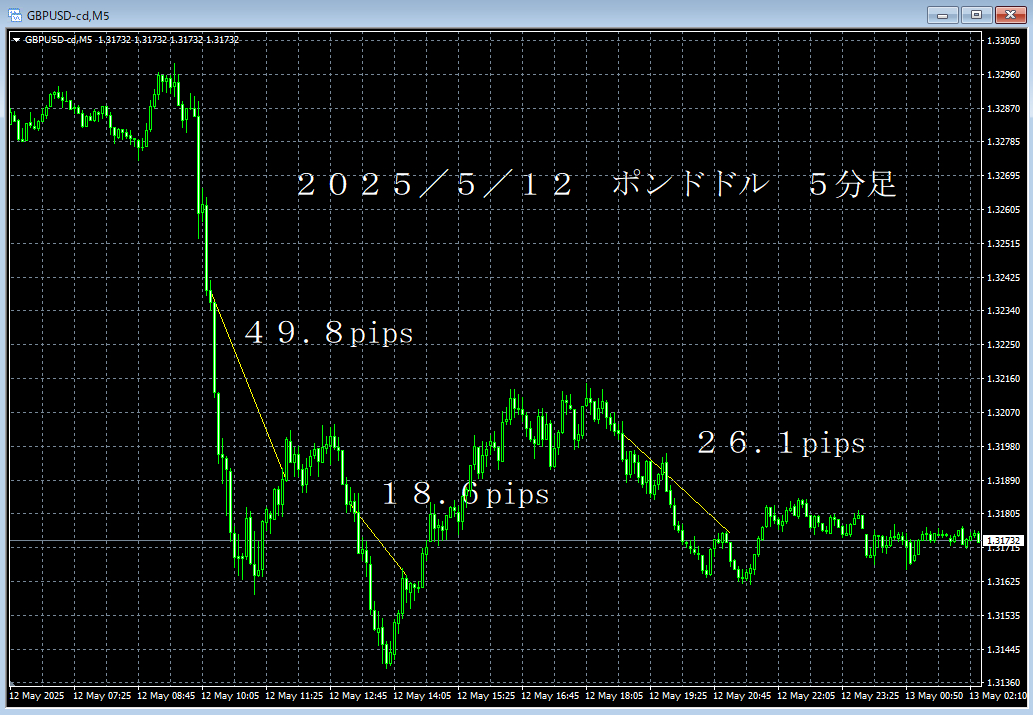The height and width of the screenshot is (715, 1033).
Task: Click the 12 May 2025 date label
Action: [37, 696]
